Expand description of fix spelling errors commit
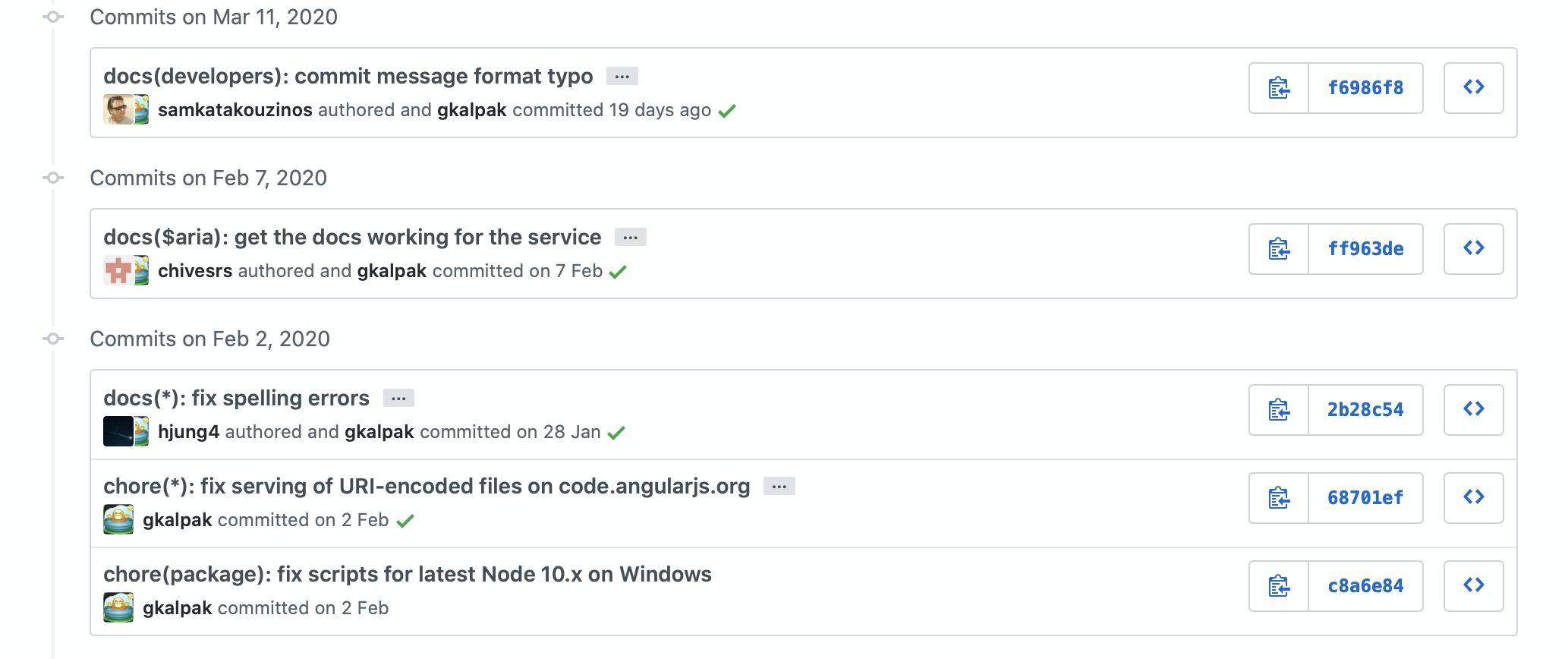This screenshot has height=659, width=1568. pyautogui.click(x=398, y=399)
